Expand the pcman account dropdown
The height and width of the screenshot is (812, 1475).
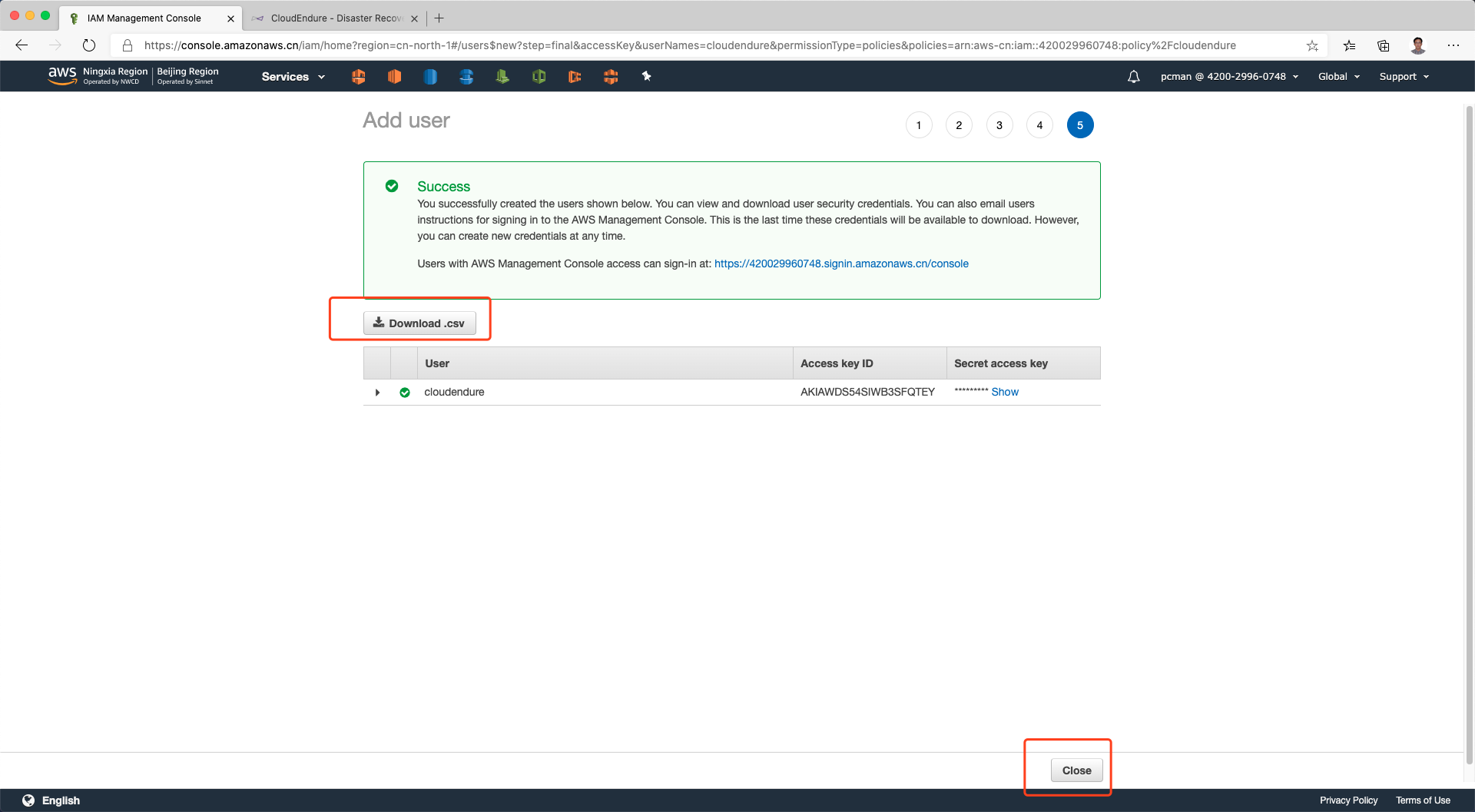click(x=1229, y=77)
